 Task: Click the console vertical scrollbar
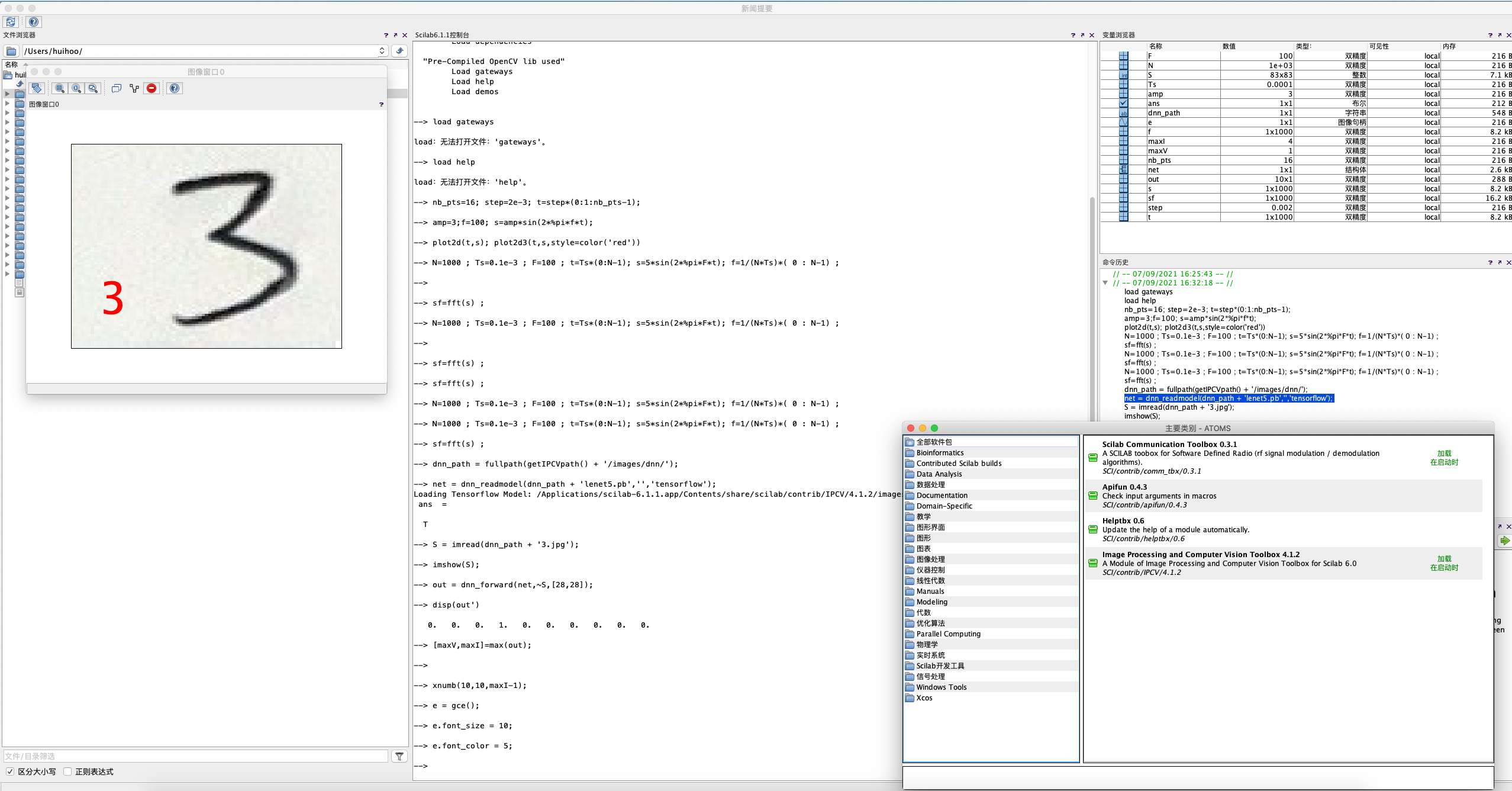(x=1092, y=296)
